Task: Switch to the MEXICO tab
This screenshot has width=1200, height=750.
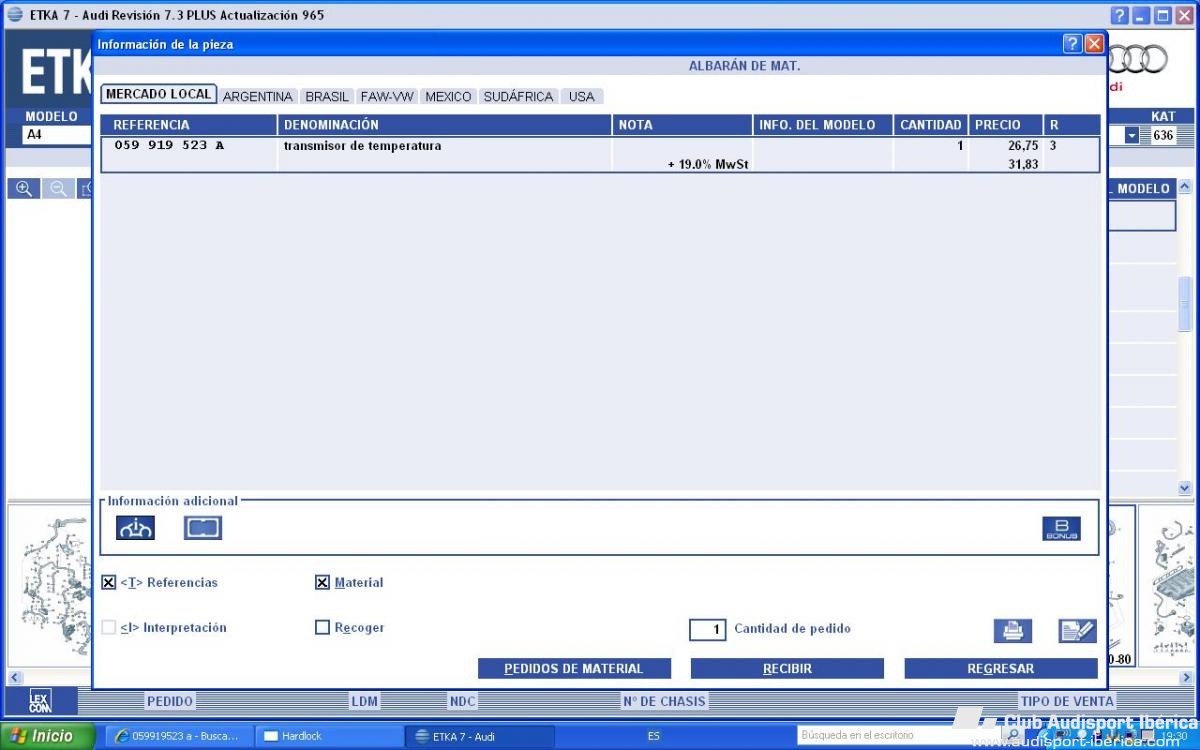Action: [448, 97]
